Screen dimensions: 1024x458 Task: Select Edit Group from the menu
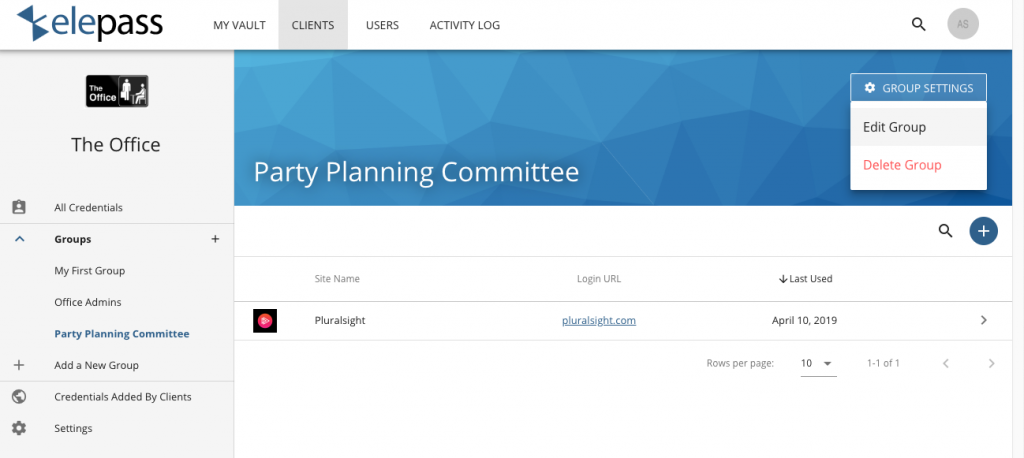(x=894, y=127)
